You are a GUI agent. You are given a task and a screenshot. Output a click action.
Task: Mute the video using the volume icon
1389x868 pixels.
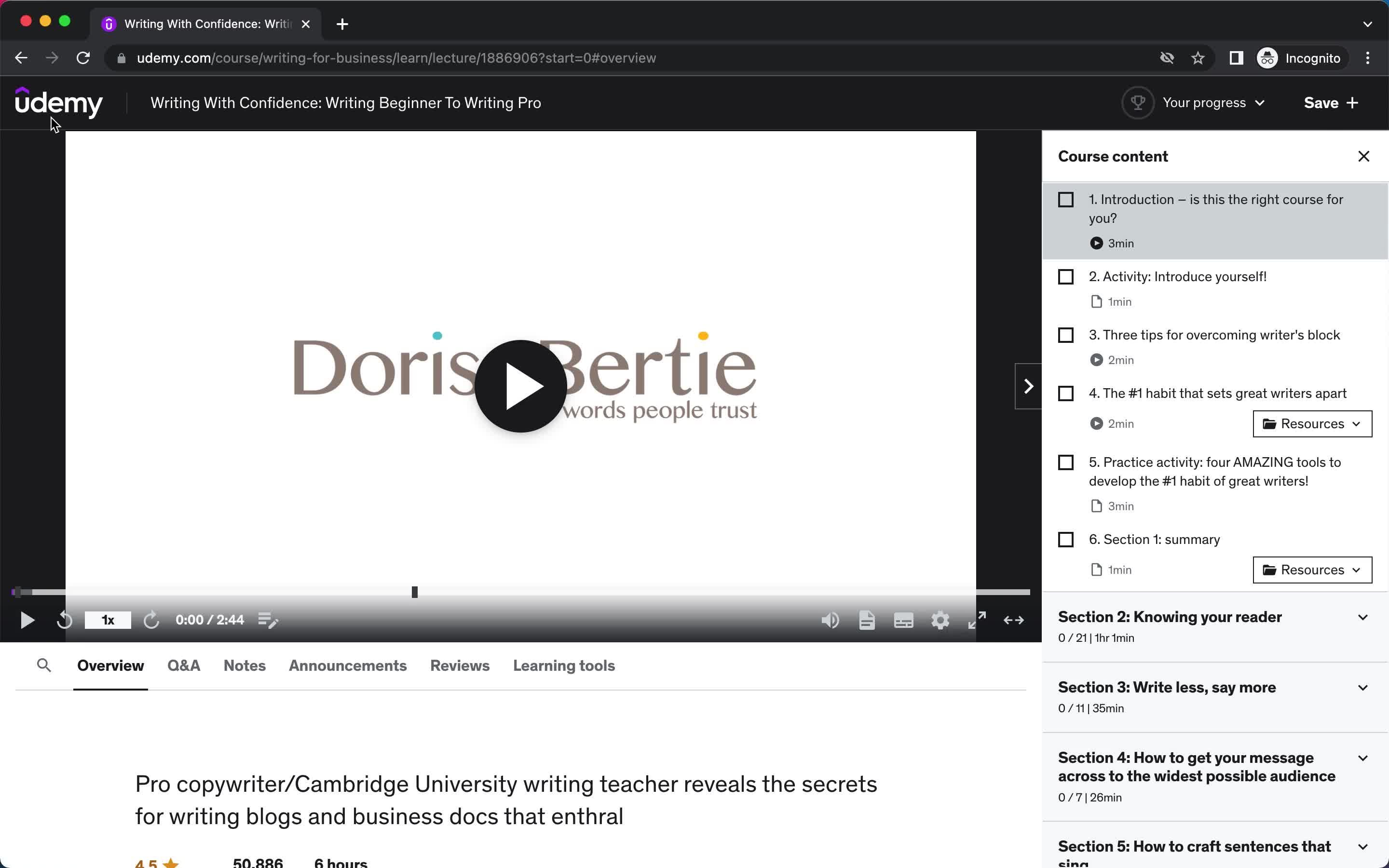pyautogui.click(x=830, y=620)
